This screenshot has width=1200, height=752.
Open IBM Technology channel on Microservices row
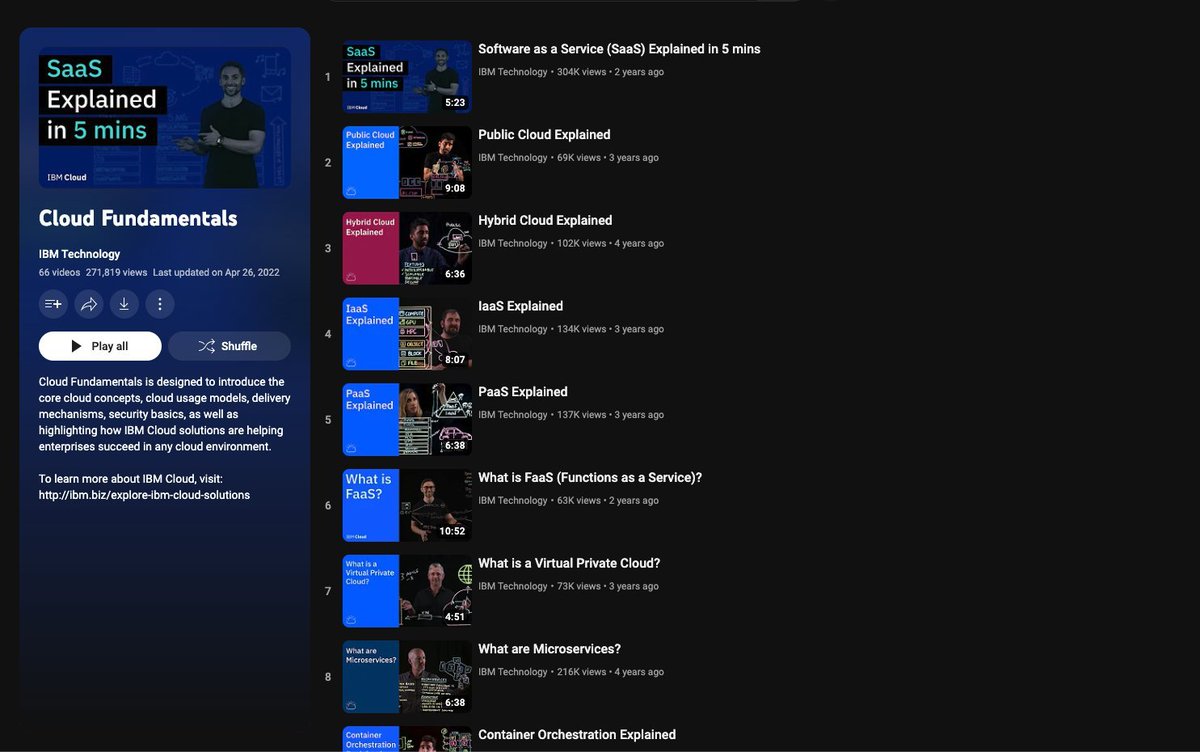[513, 672]
